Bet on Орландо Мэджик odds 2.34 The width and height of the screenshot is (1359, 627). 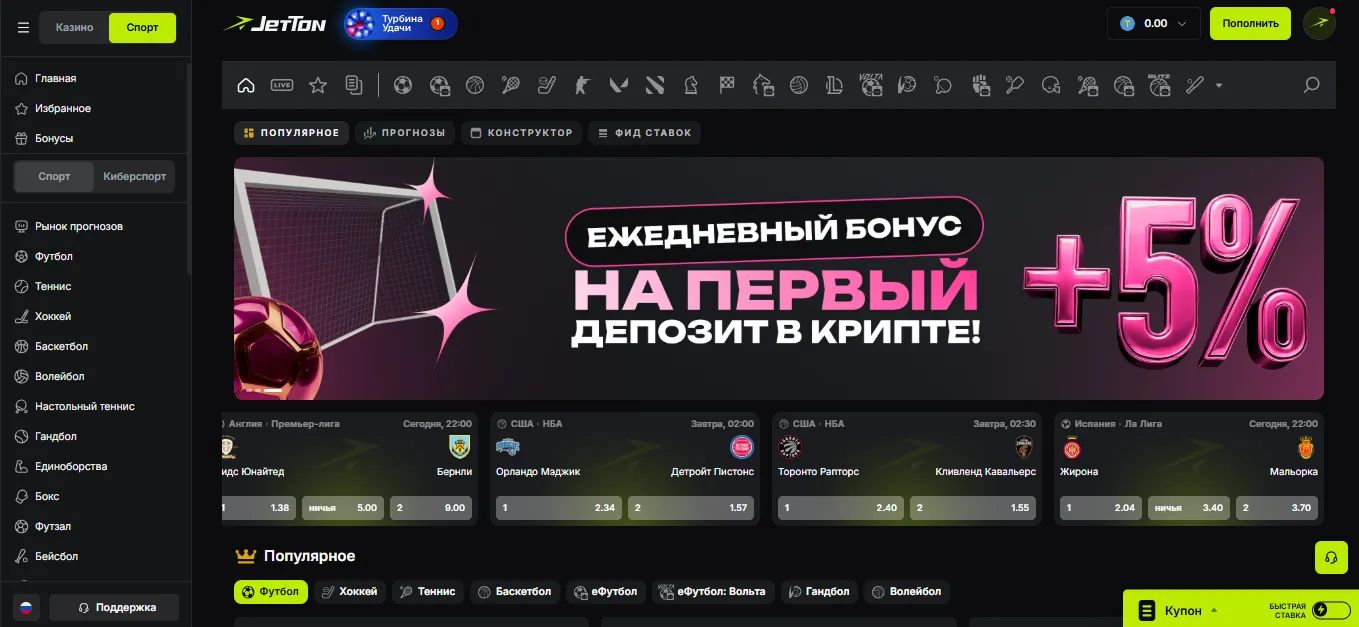[x=558, y=508]
